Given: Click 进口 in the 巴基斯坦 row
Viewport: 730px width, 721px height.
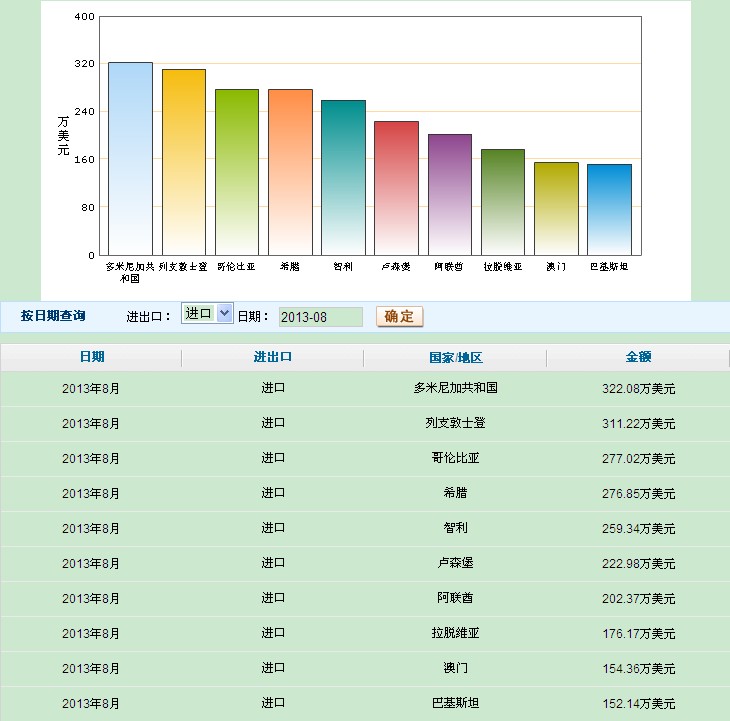Looking at the screenshot, I should (273, 703).
